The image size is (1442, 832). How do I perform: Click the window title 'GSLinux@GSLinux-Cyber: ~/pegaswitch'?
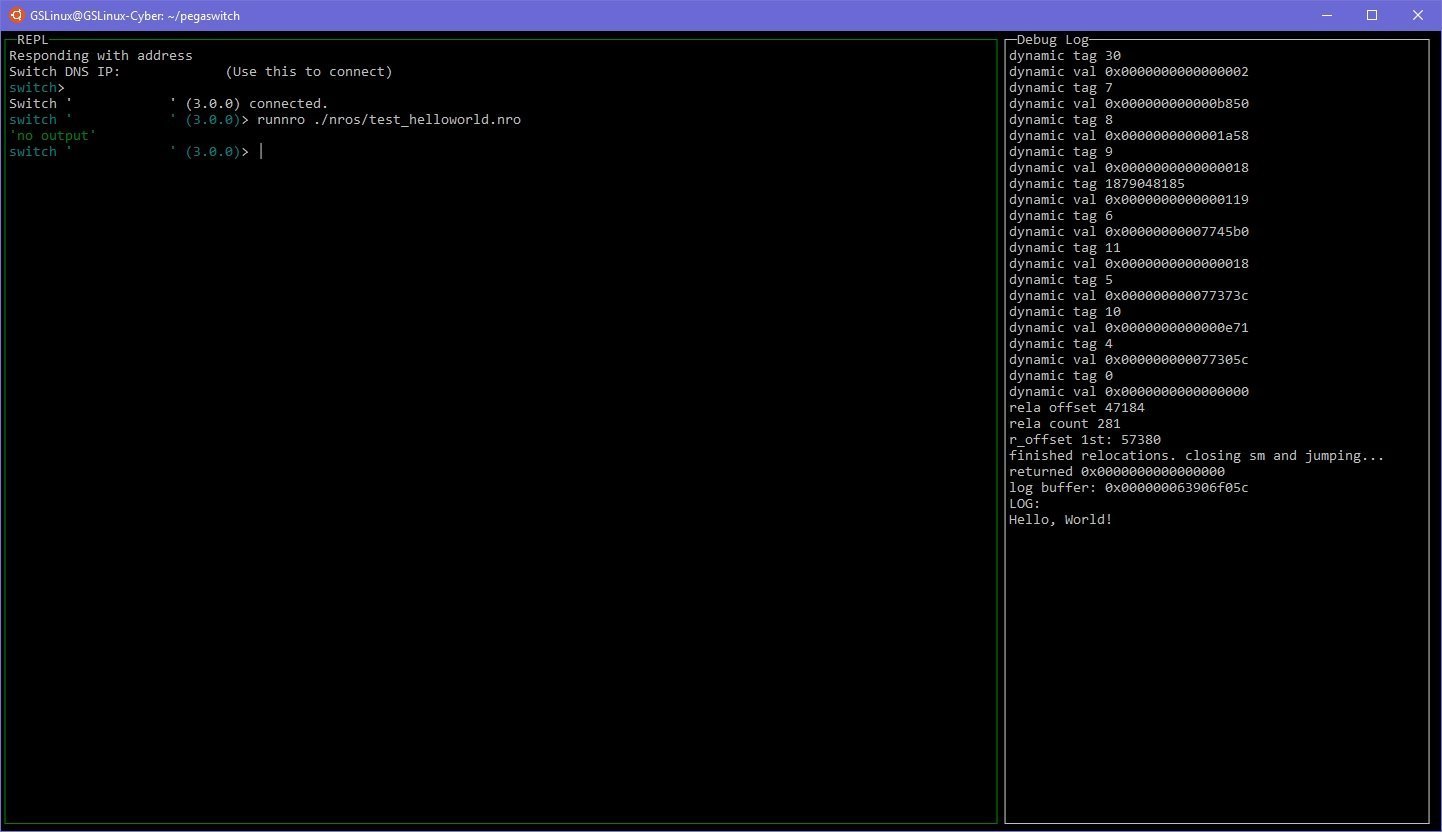click(135, 16)
